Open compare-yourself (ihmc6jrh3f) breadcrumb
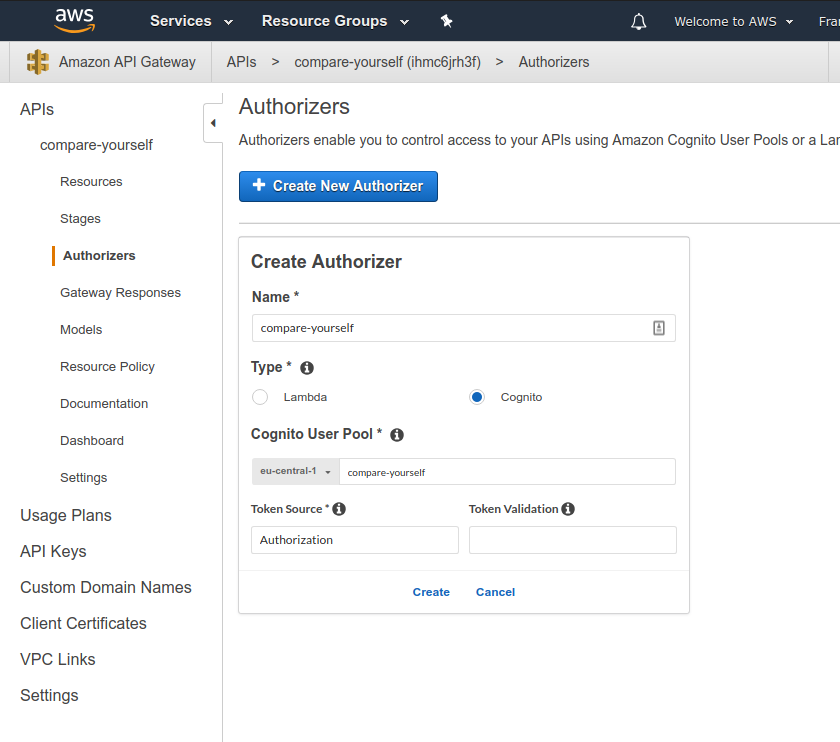The image size is (840, 742). pos(387,62)
